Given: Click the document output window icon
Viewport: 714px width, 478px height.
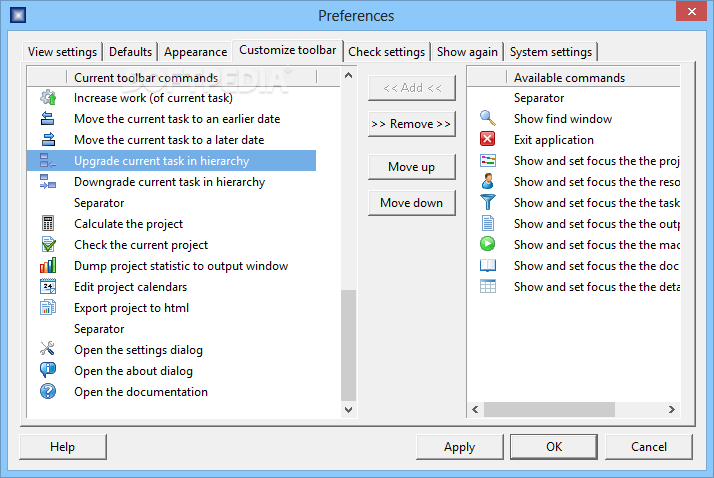Looking at the screenshot, I should (x=488, y=223).
